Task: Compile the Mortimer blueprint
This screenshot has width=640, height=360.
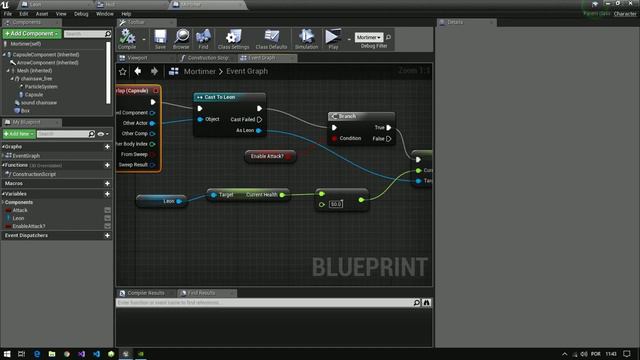Action: coord(127,39)
